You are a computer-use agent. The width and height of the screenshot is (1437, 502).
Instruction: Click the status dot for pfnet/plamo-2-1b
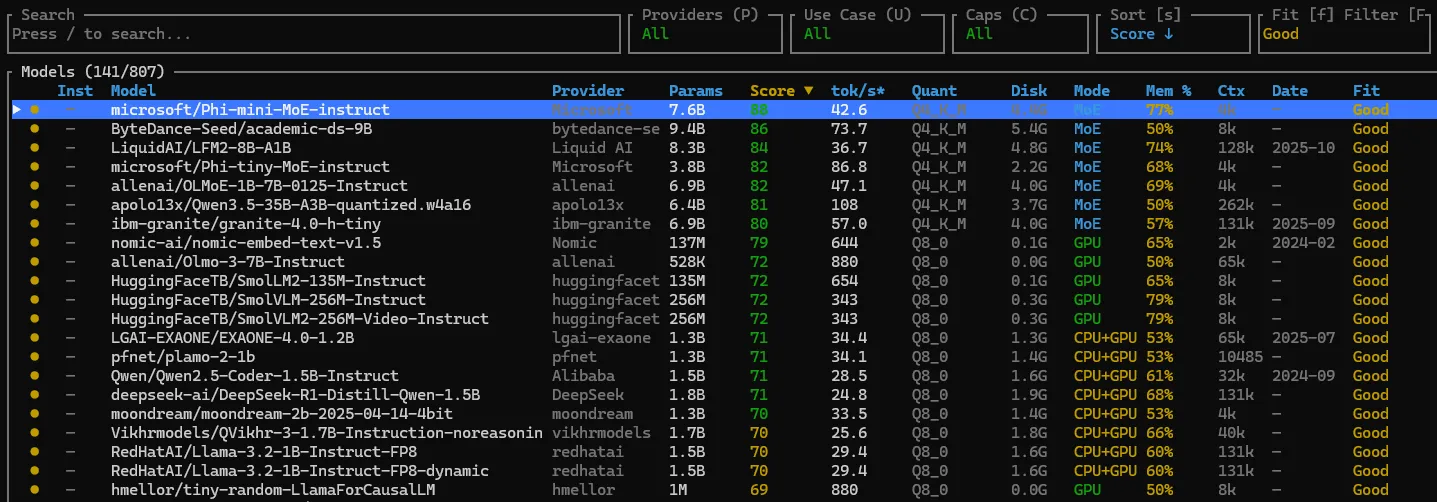pos(35,357)
